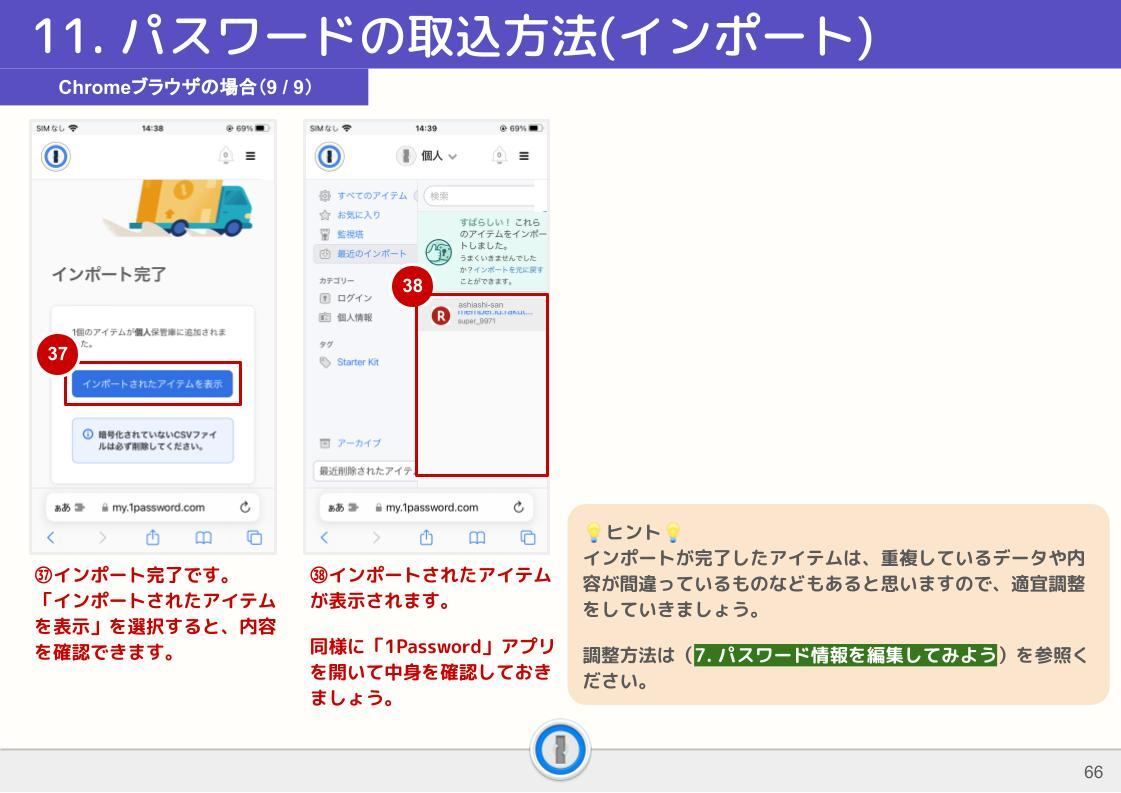Open the bookmarks icon on the 14:38 screen
The width and height of the screenshot is (1121, 793).
click(203, 537)
